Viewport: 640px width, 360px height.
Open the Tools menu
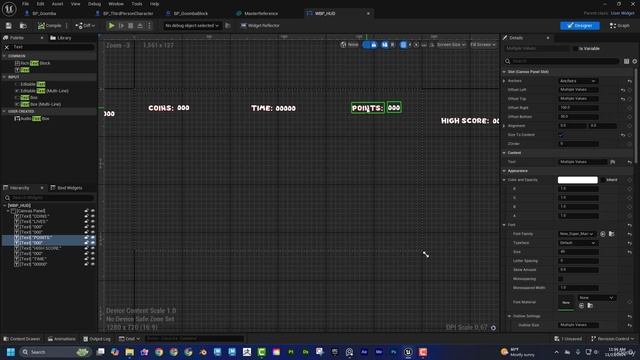click(x=137, y=4)
